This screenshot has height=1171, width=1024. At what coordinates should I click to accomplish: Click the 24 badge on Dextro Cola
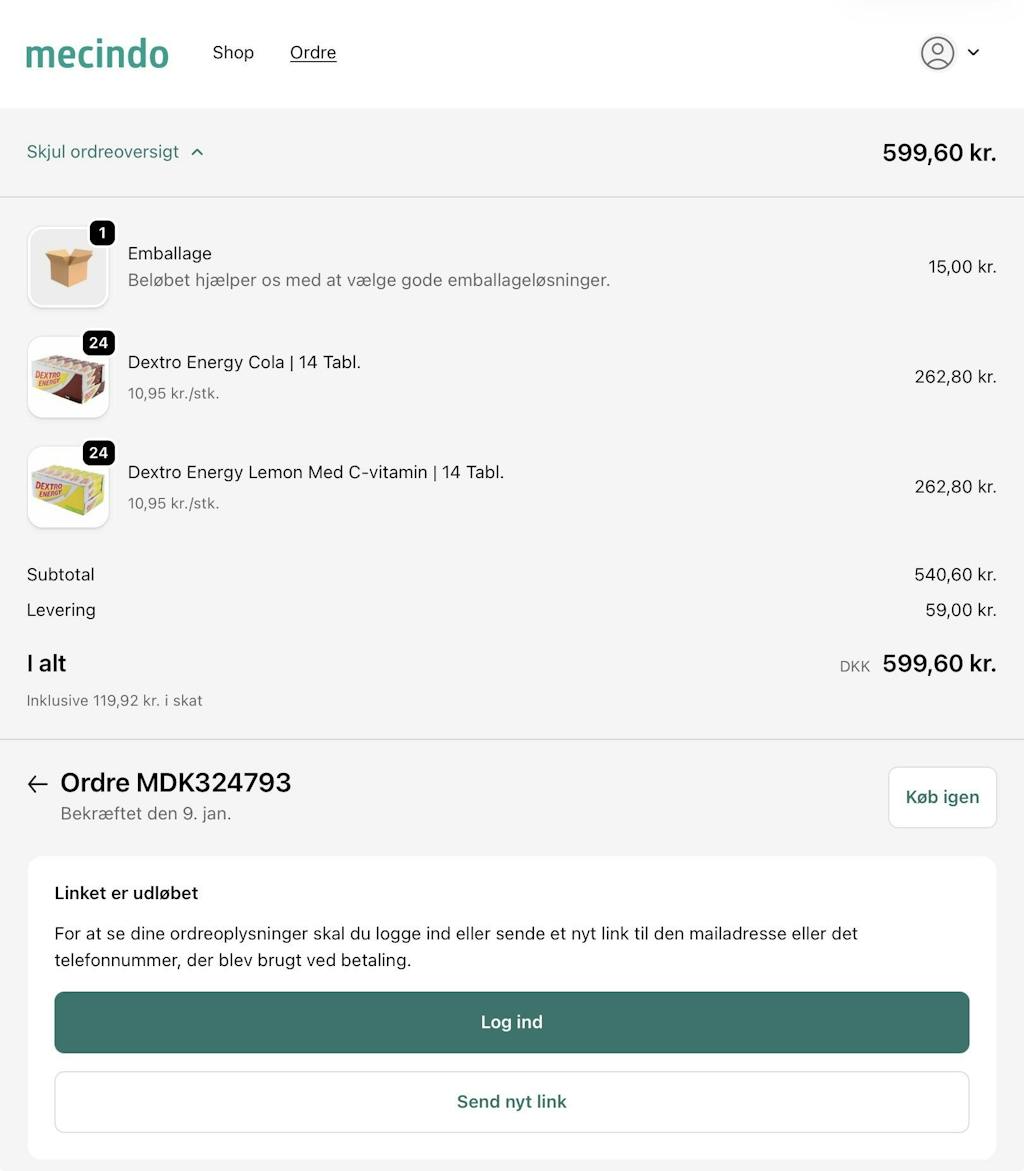98,343
